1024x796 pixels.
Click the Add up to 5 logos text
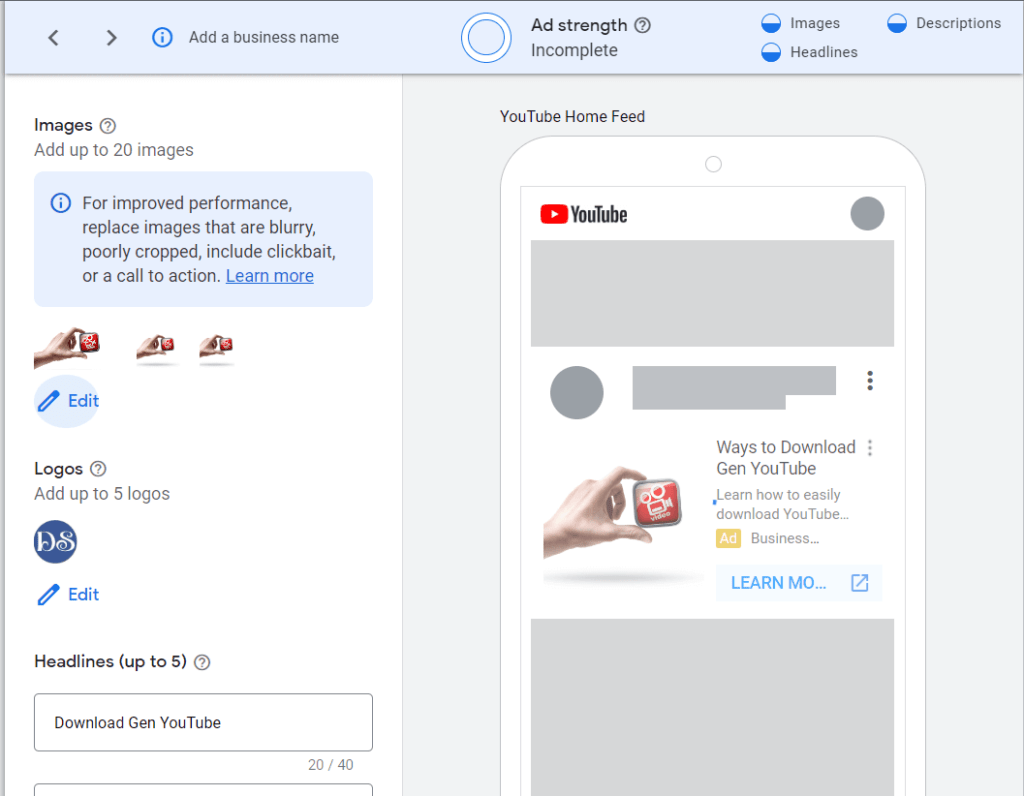tap(102, 494)
